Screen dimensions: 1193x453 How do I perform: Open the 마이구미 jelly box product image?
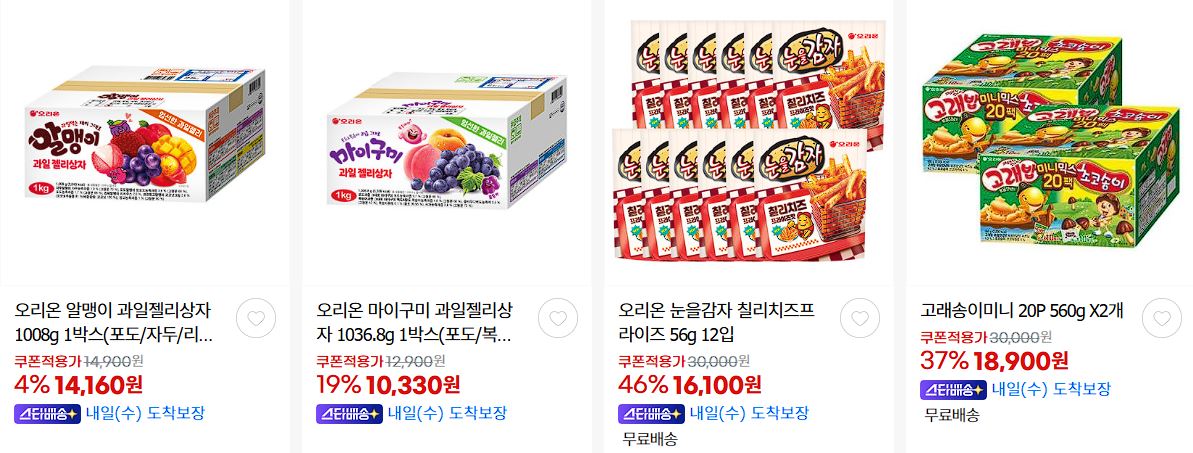(447, 143)
